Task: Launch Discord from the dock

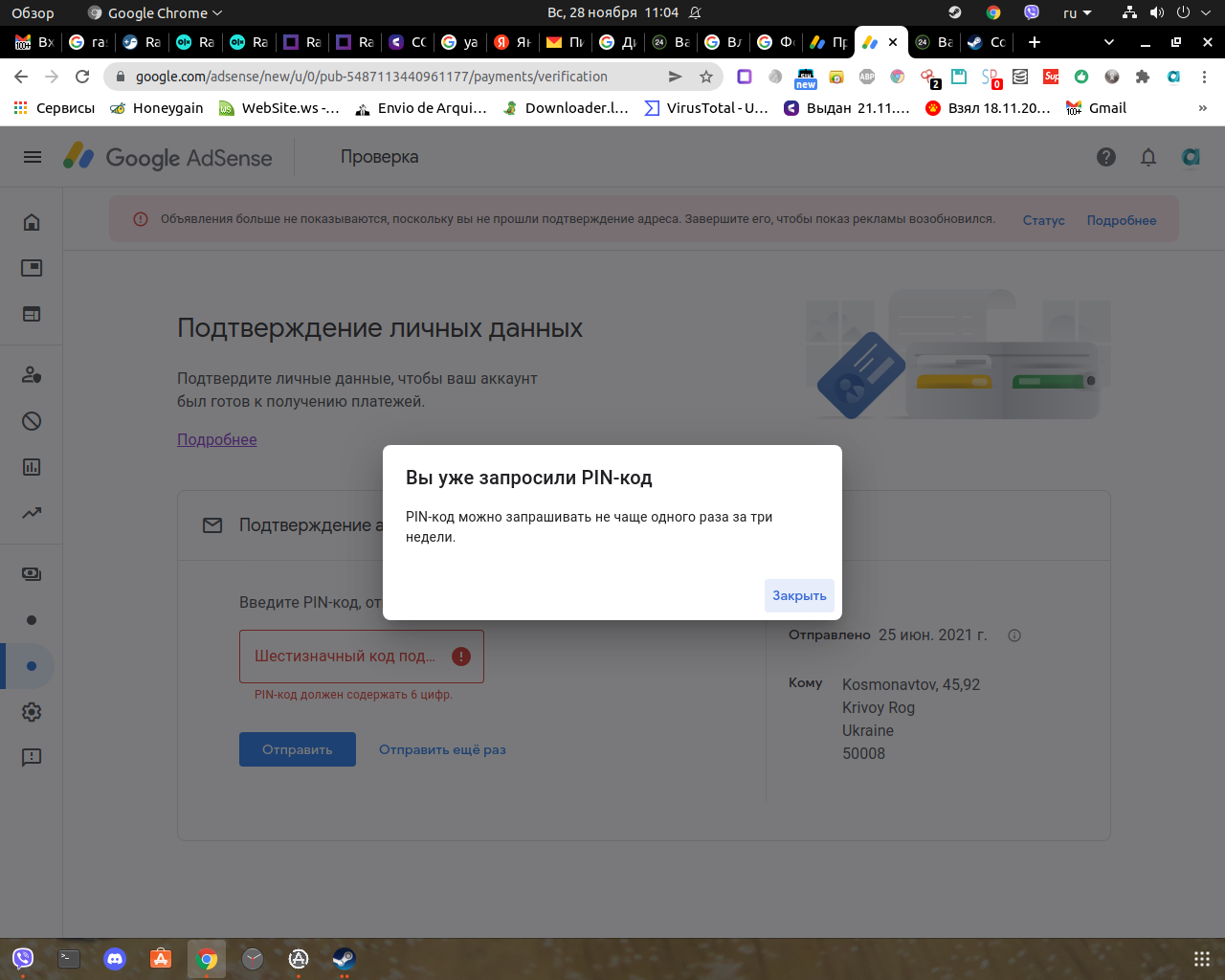Action: tap(115, 958)
